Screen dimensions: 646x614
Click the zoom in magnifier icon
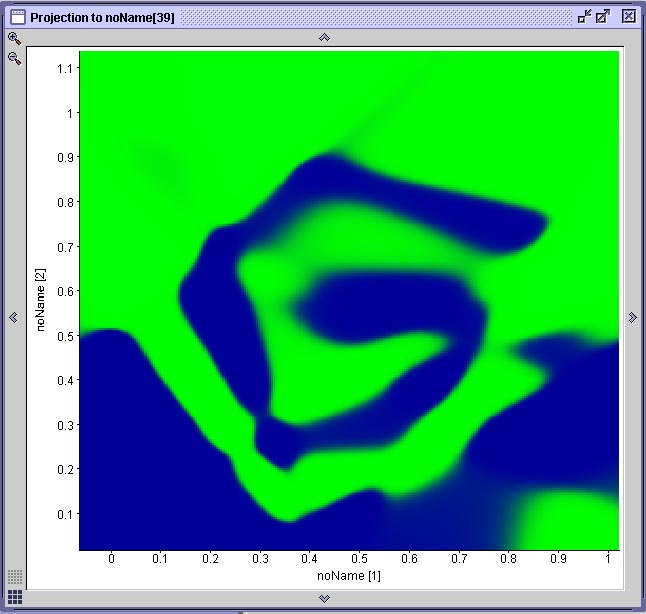pyautogui.click(x=14, y=39)
